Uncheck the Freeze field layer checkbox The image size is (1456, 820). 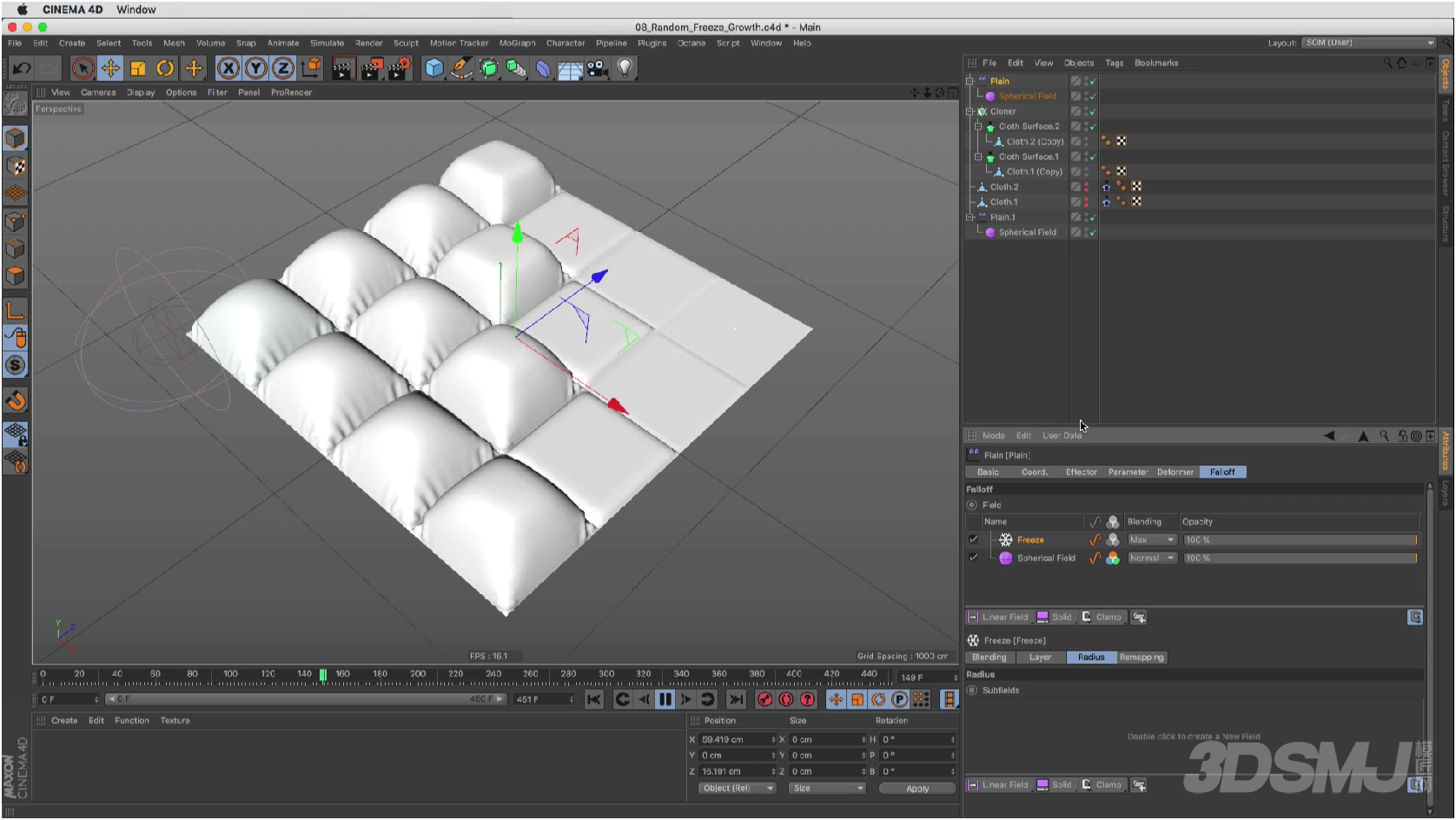pos(974,539)
